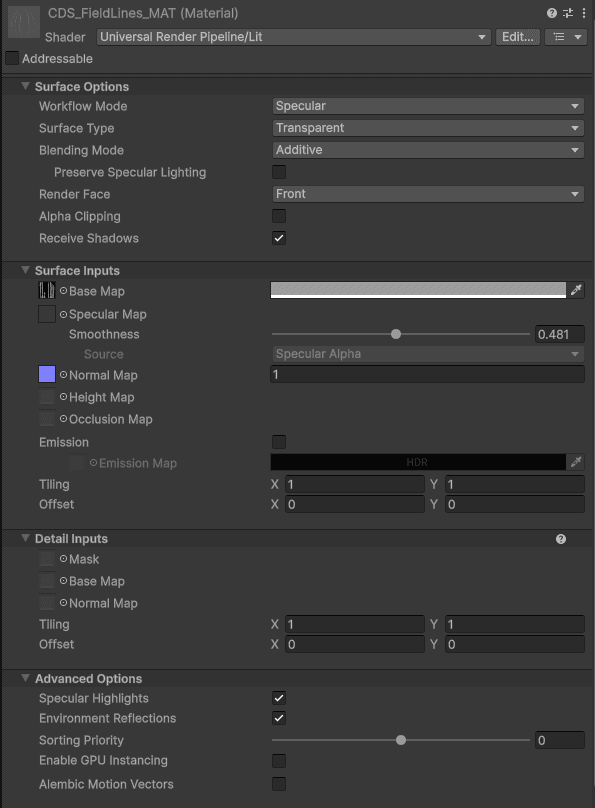Select the Detail Mask texture slot
Viewport: 595px width, 808px height.
47,559
